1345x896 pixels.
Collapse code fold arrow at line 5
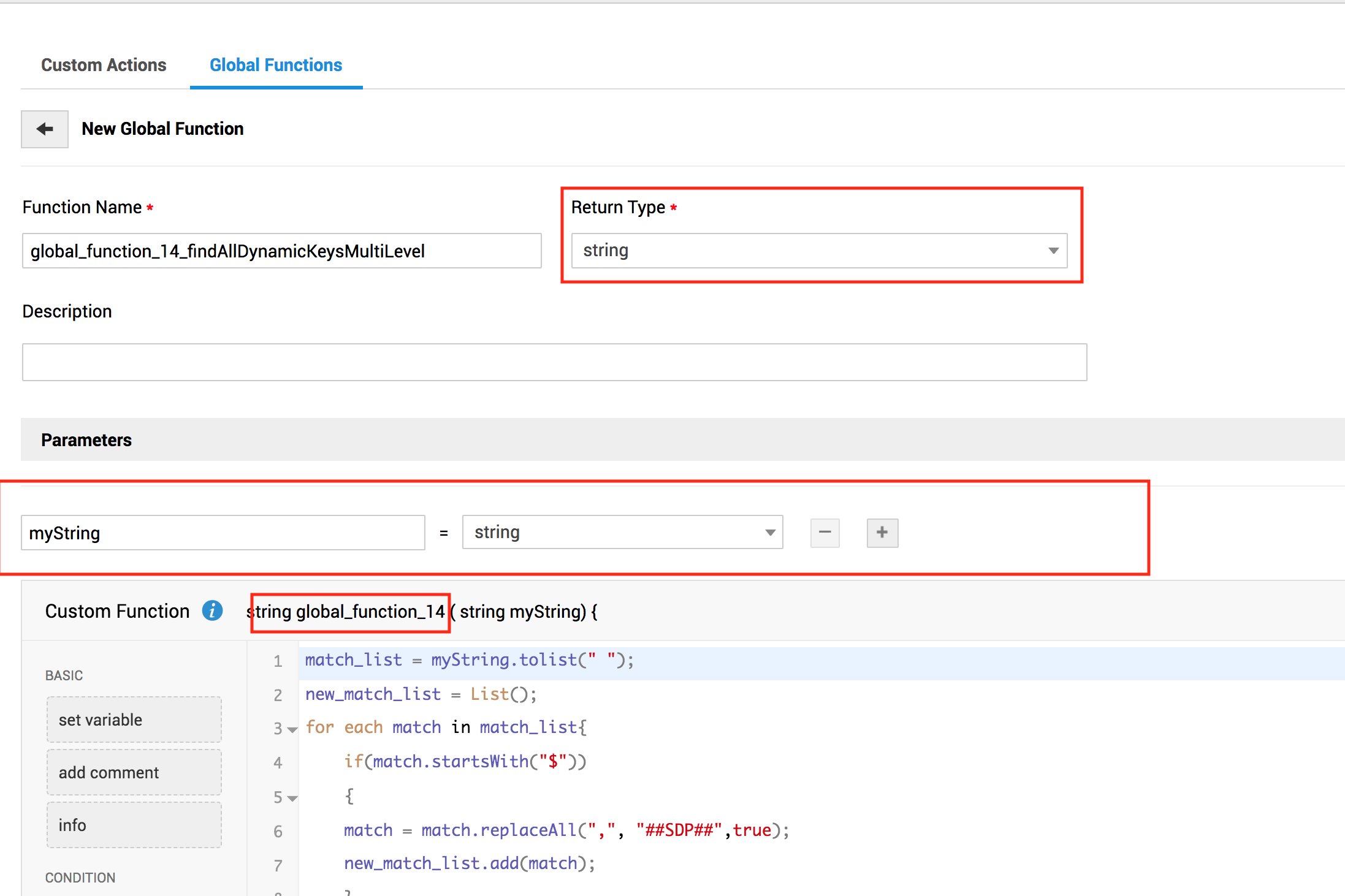coord(292,798)
